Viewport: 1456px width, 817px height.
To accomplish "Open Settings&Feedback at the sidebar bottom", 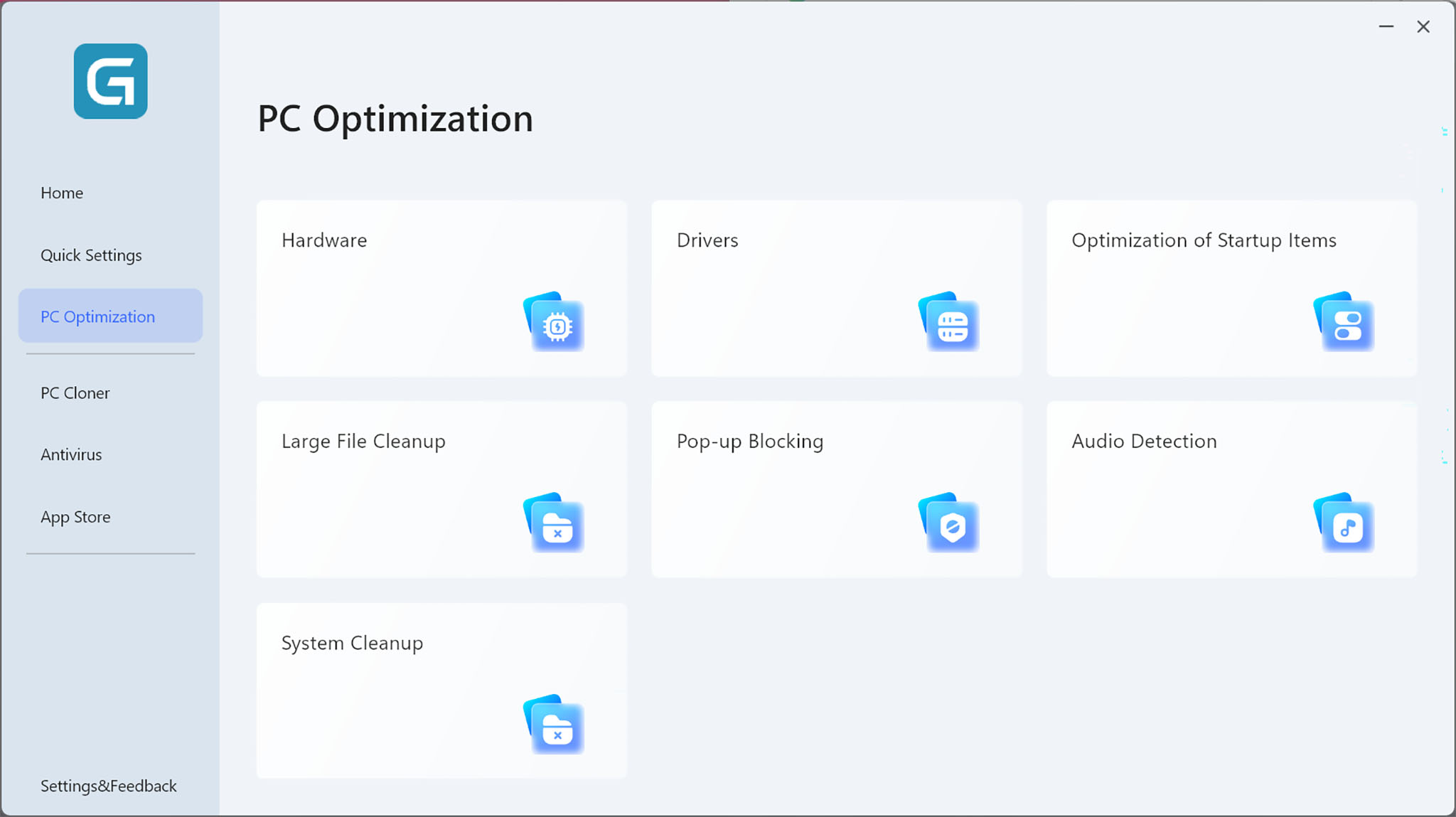I will [108, 786].
